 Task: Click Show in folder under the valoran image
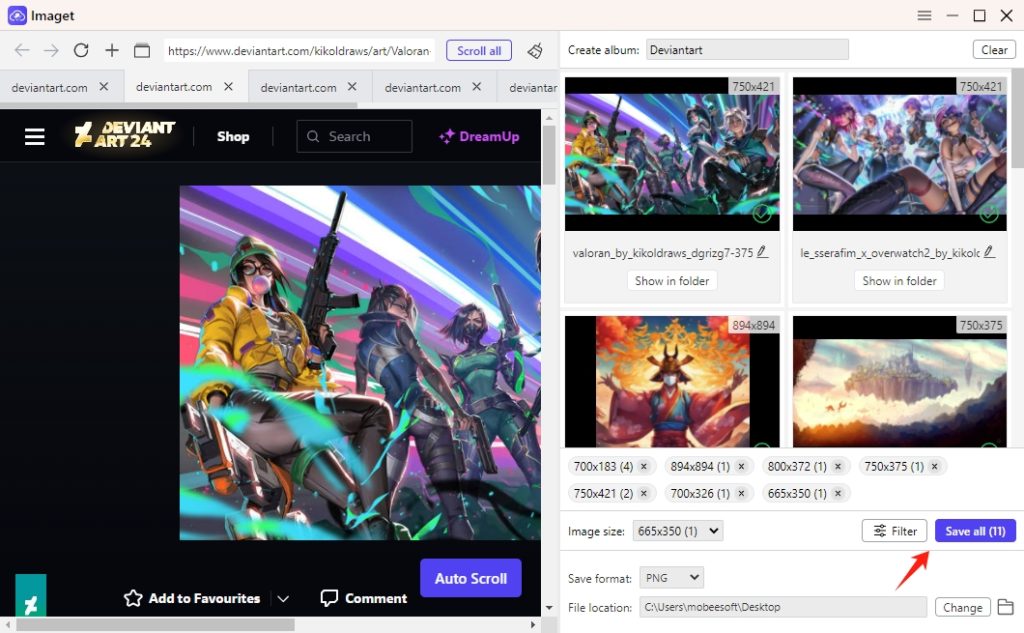click(671, 280)
